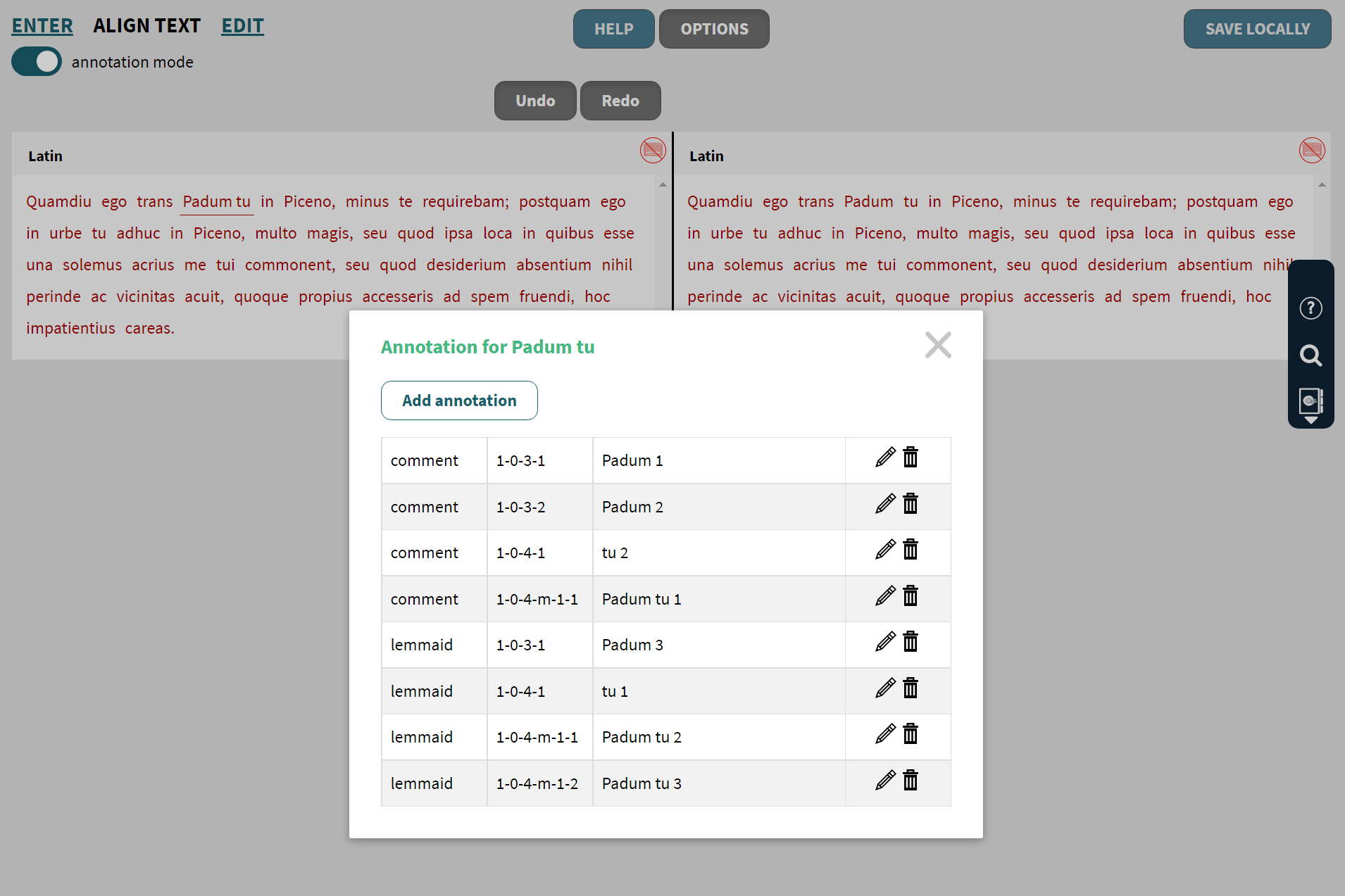Delete the "Padum tu 1" comment annotation

(911, 595)
